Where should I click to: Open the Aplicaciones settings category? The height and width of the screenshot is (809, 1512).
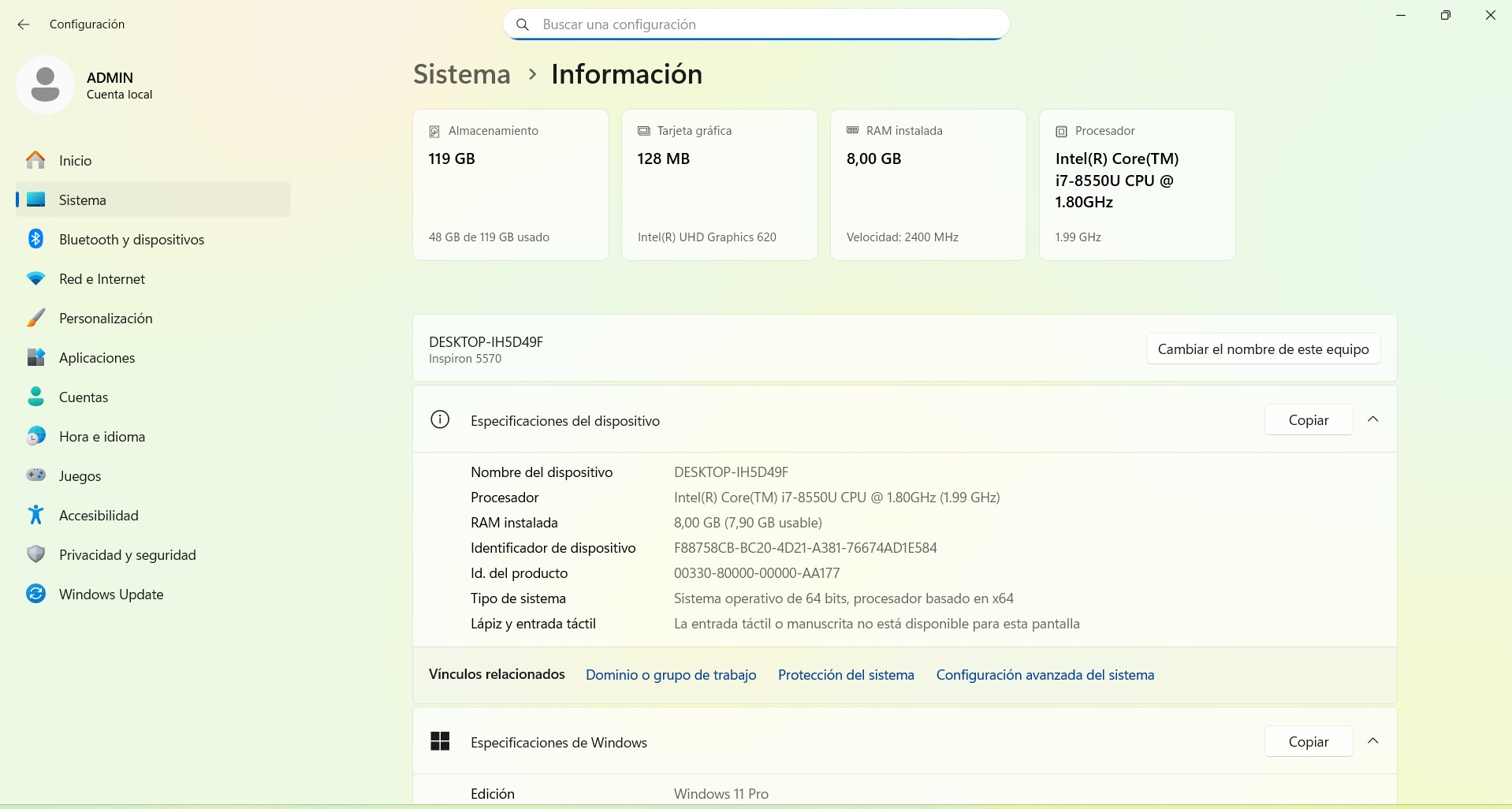96,358
